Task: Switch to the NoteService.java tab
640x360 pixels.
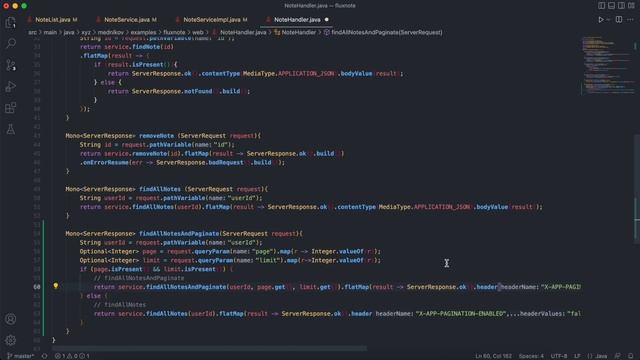Action: pos(127,20)
